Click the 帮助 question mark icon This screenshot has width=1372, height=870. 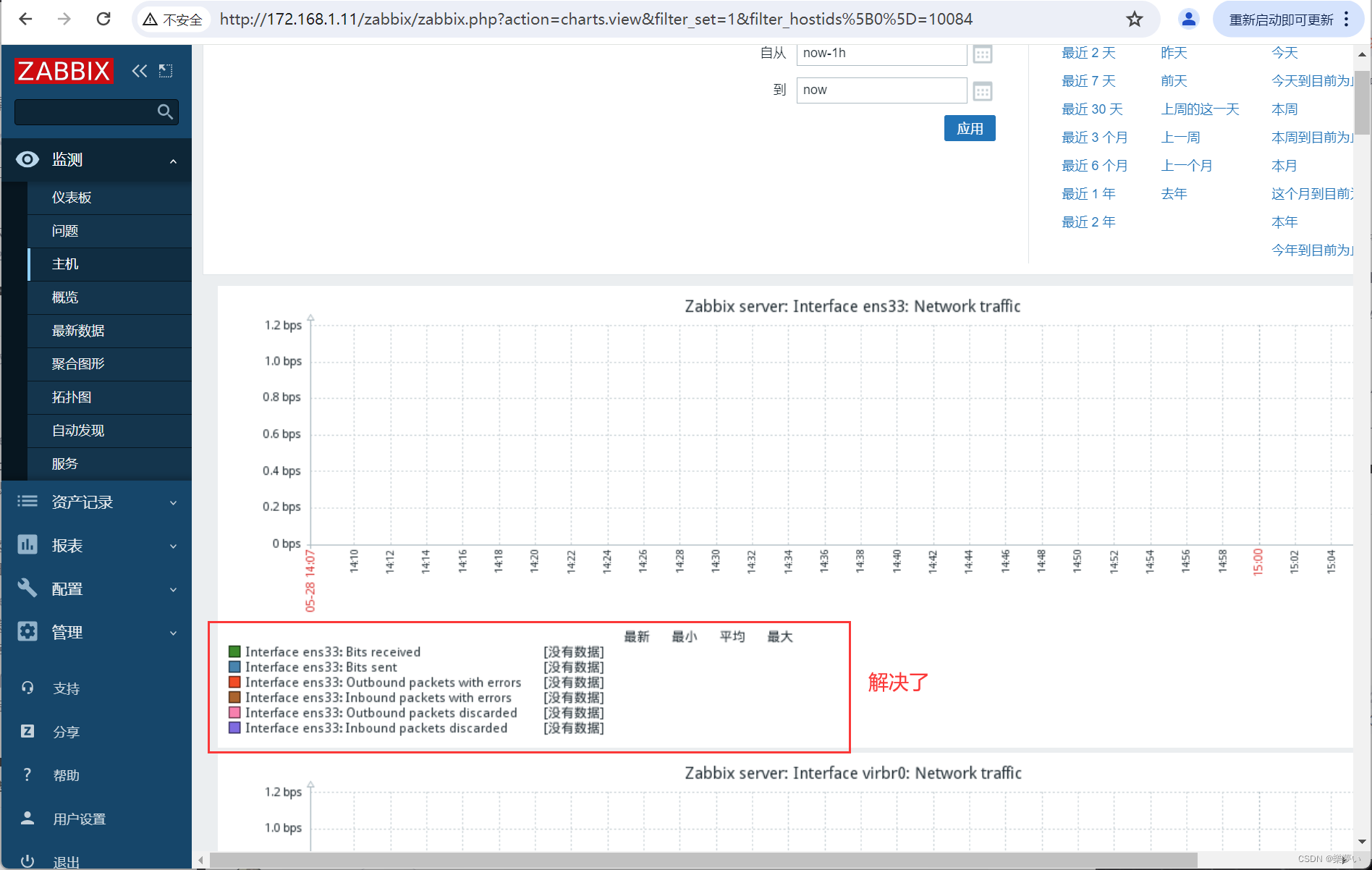[x=27, y=774]
